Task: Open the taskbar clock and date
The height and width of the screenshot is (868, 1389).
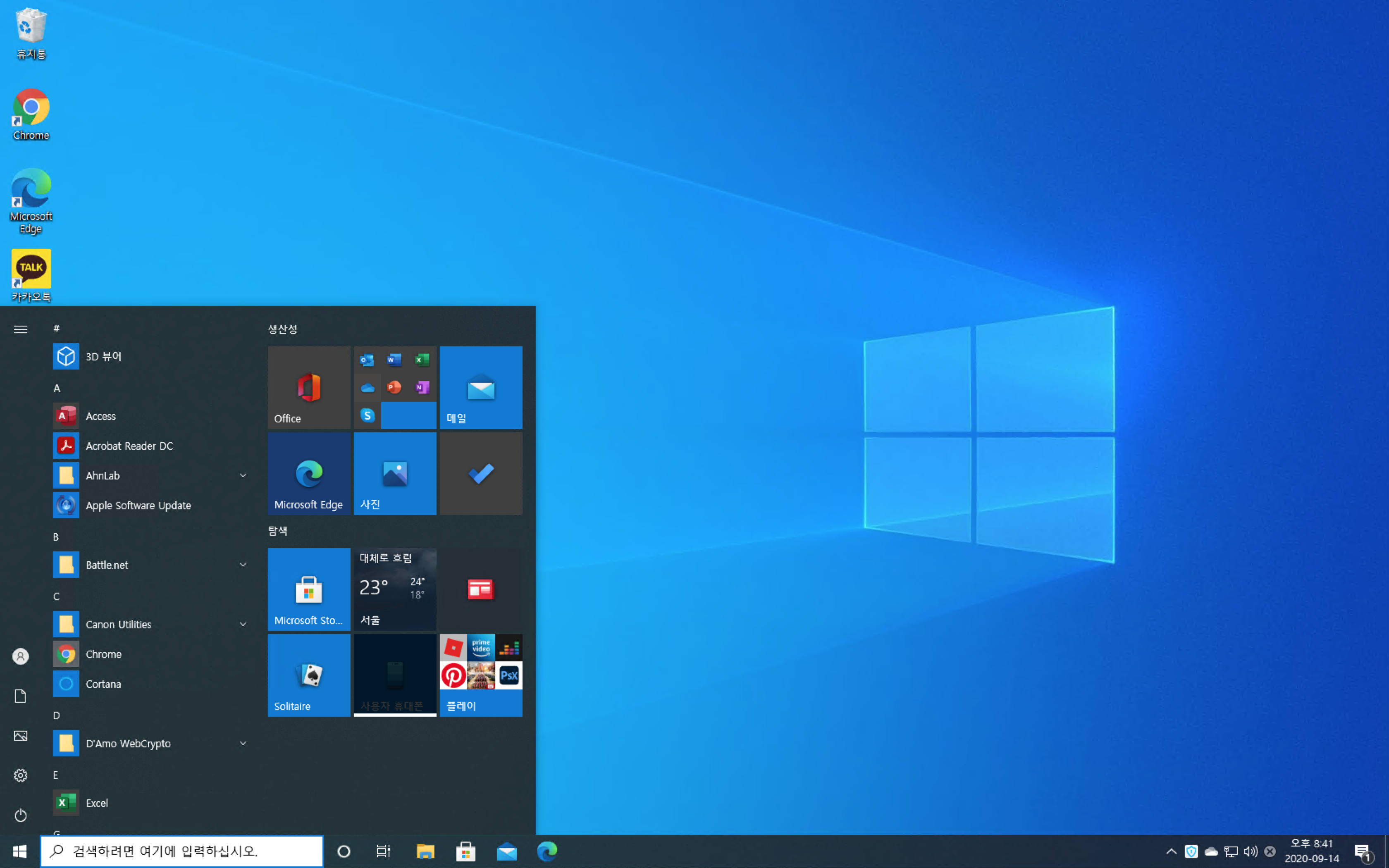Action: [x=1312, y=851]
